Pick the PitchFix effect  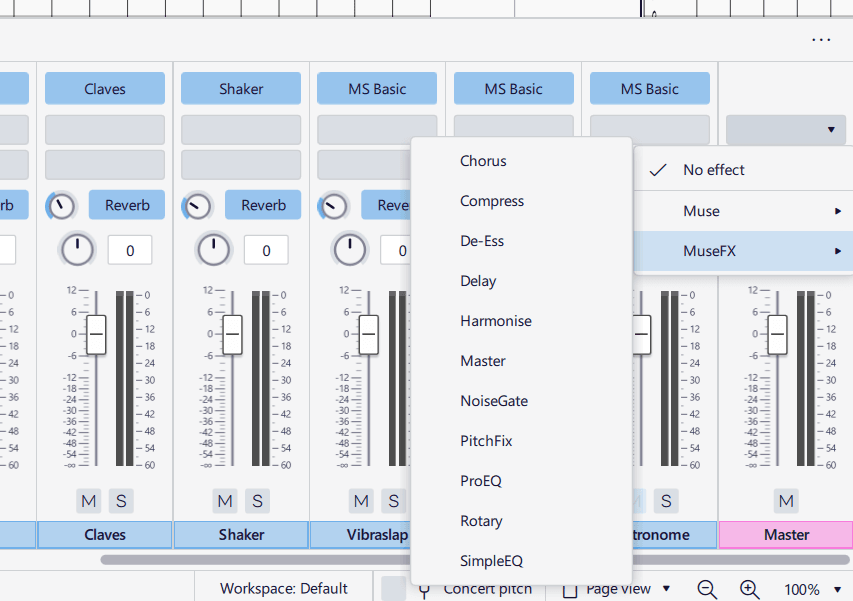pyautogui.click(x=521, y=441)
